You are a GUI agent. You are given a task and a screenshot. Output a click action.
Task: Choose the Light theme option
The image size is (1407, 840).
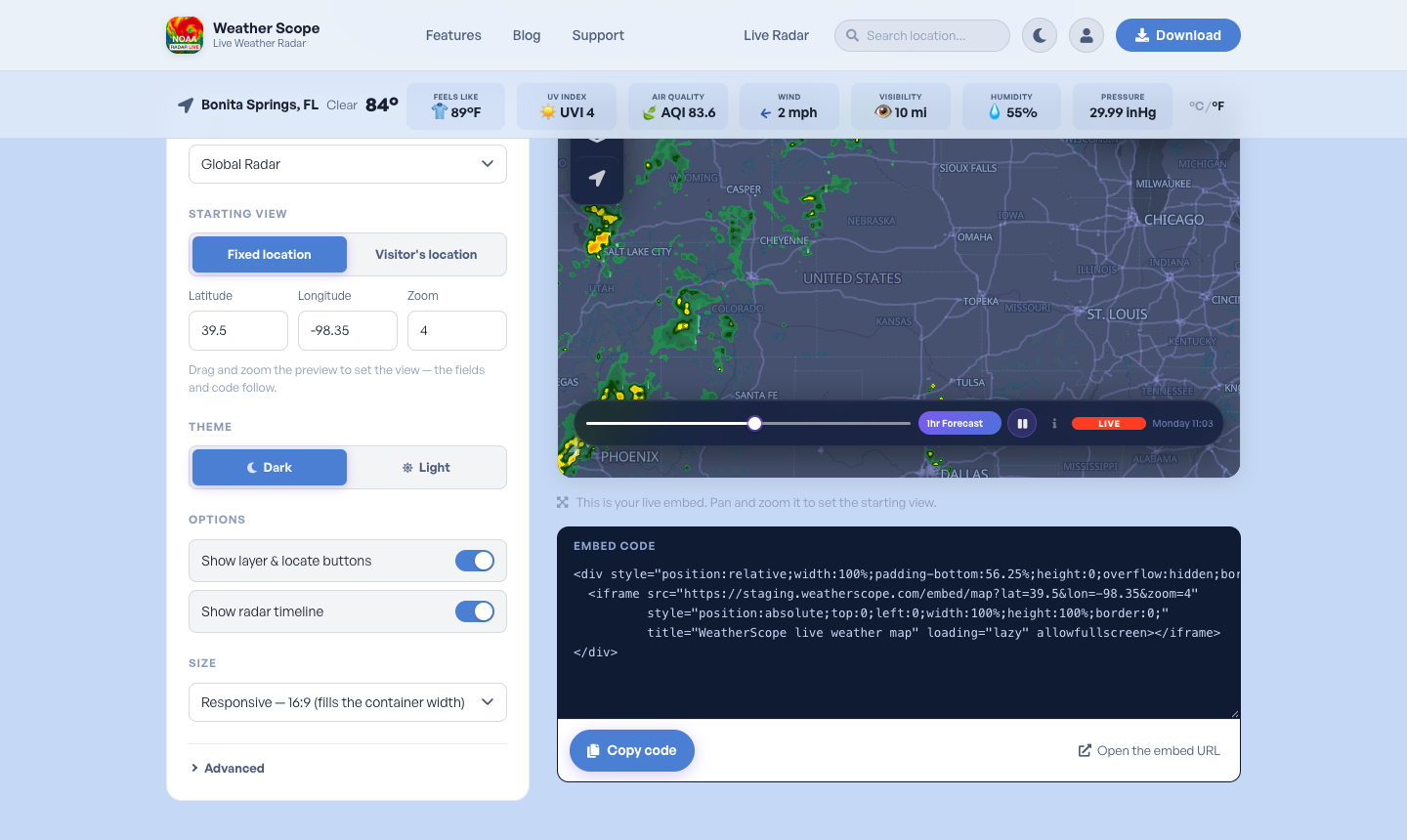point(426,467)
